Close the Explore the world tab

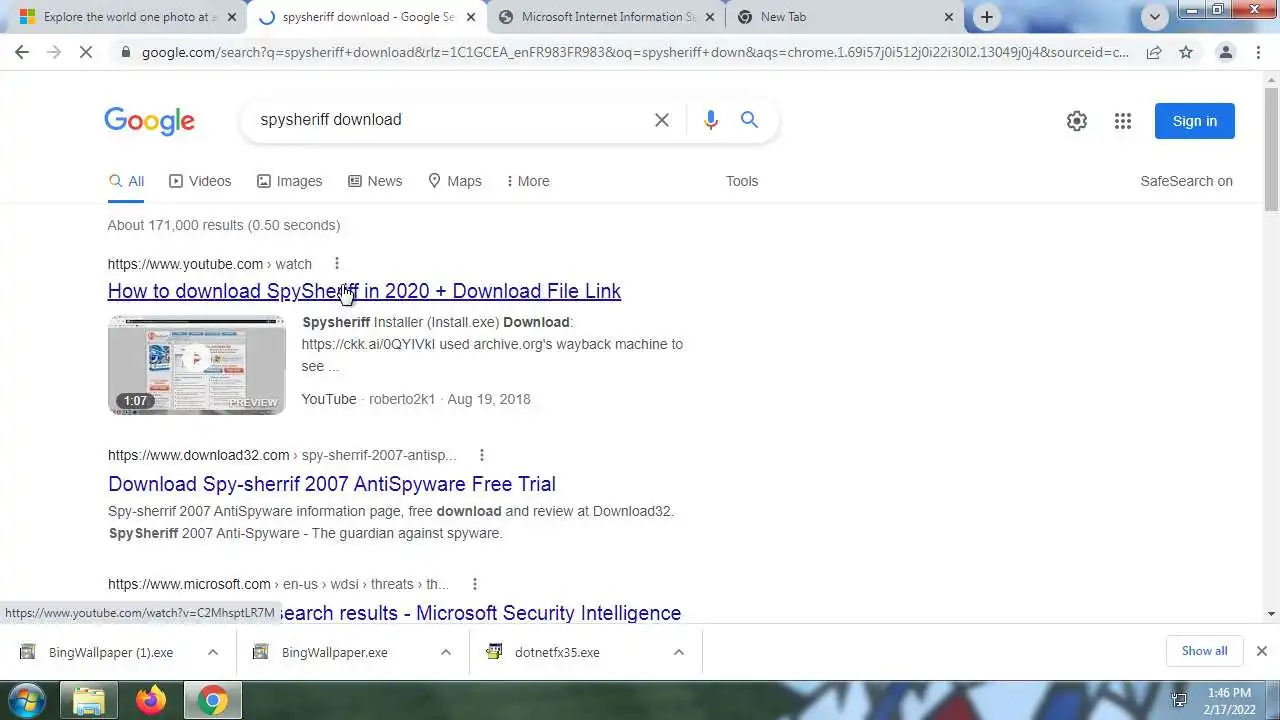click(232, 17)
